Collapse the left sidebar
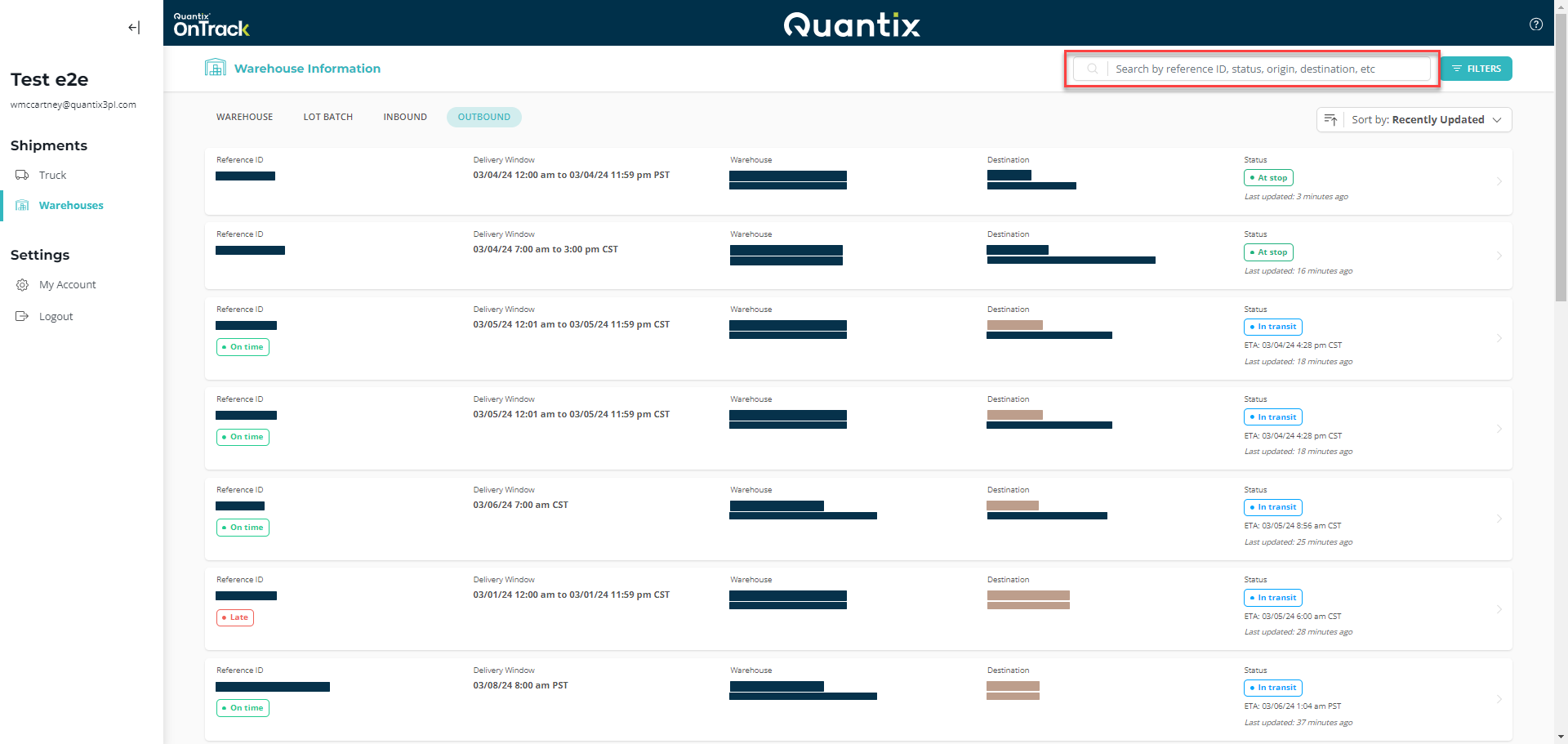The image size is (1568, 744). coord(133,27)
